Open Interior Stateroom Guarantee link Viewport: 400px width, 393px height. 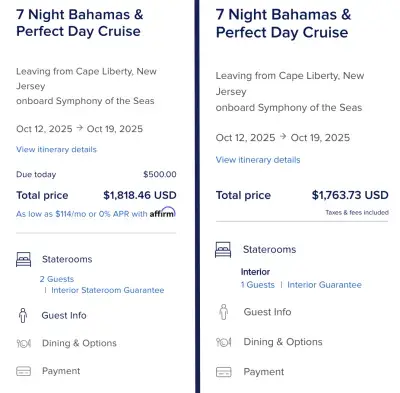pyautogui.click(x=108, y=290)
